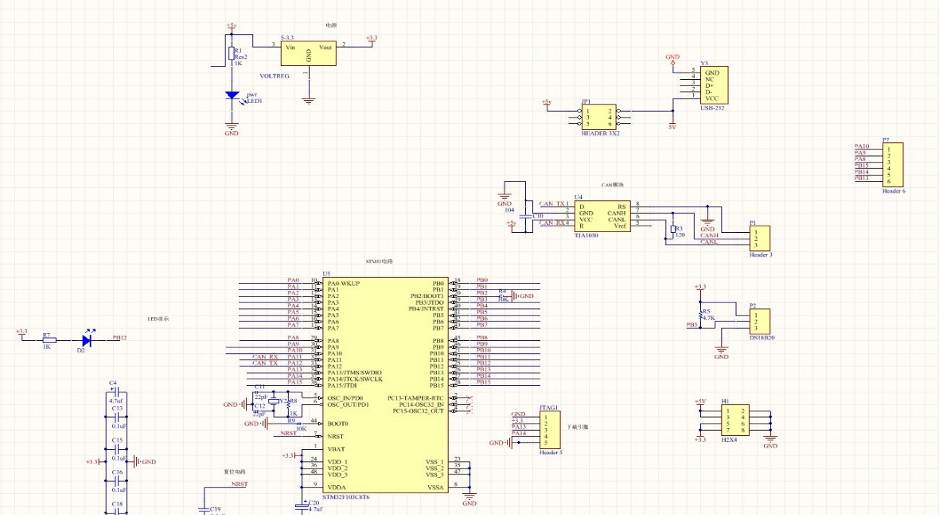
Task: Select resistor R7 1K beside D2
Action: point(47,339)
